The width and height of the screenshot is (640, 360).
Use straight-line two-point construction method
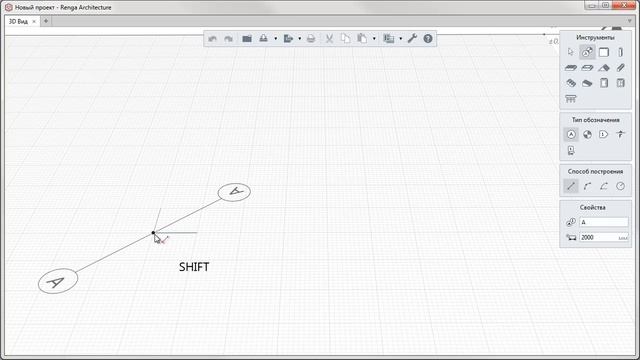click(x=571, y=187)
